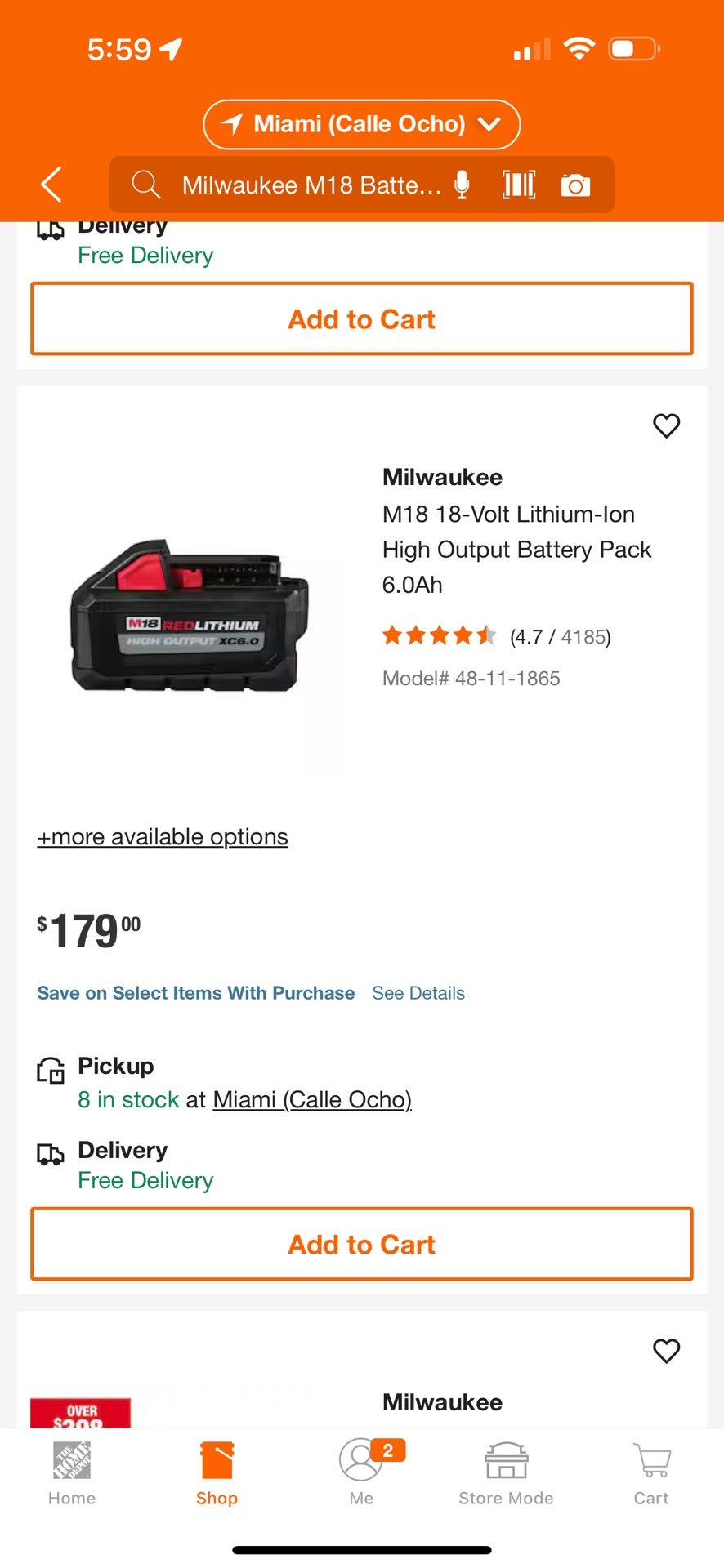The image size is (724, 1568).
Task: Open See Details for savings offer
Action: tap(418, 993)
